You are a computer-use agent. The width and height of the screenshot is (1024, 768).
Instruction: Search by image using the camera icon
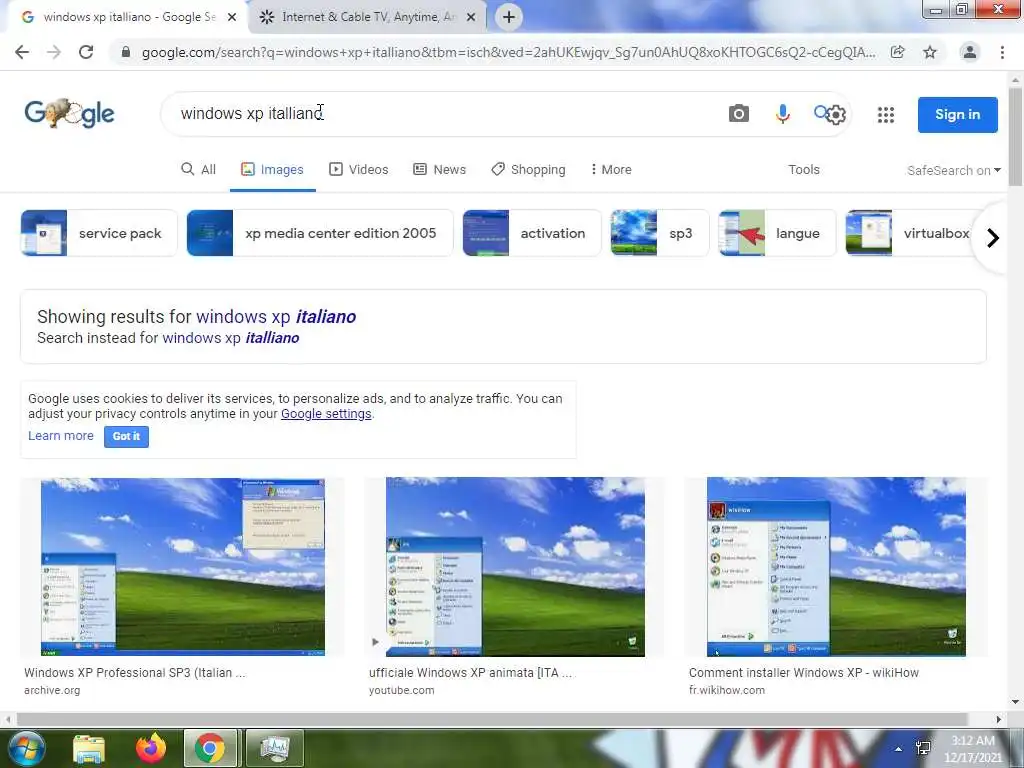pyautogui.click(x=739, y=114)
